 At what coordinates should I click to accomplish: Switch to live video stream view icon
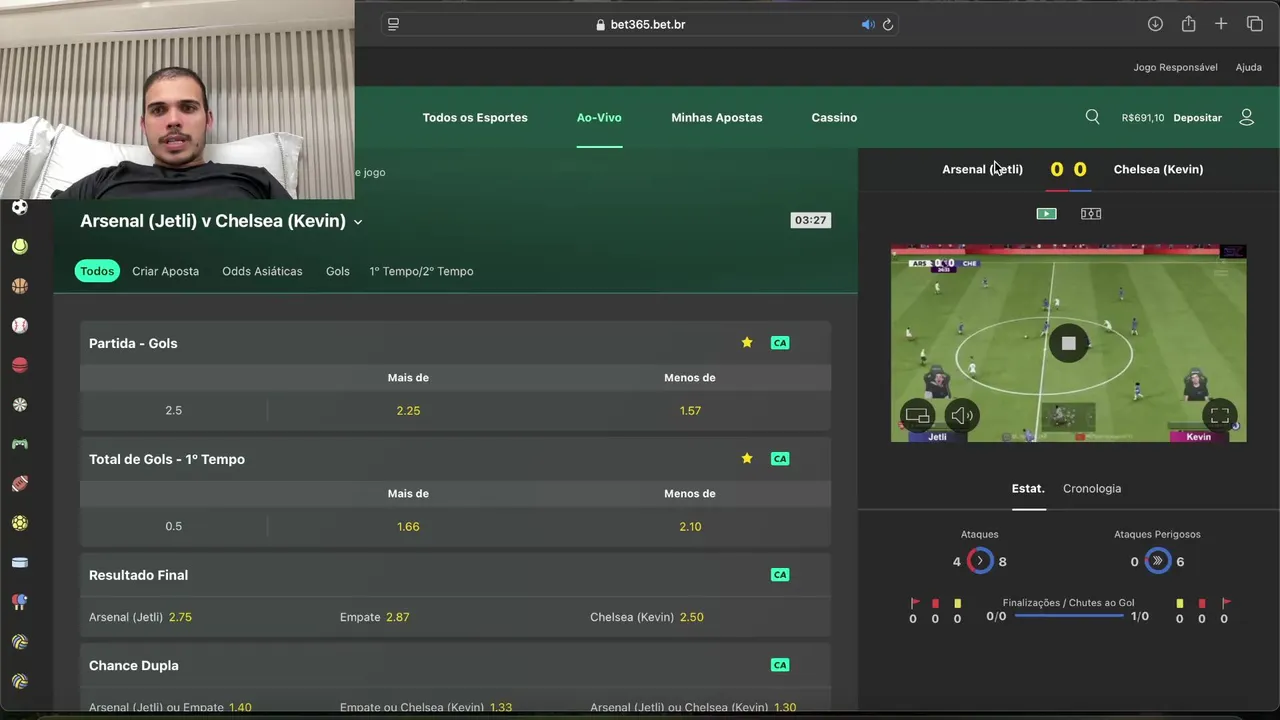(x=1046, y=213)
